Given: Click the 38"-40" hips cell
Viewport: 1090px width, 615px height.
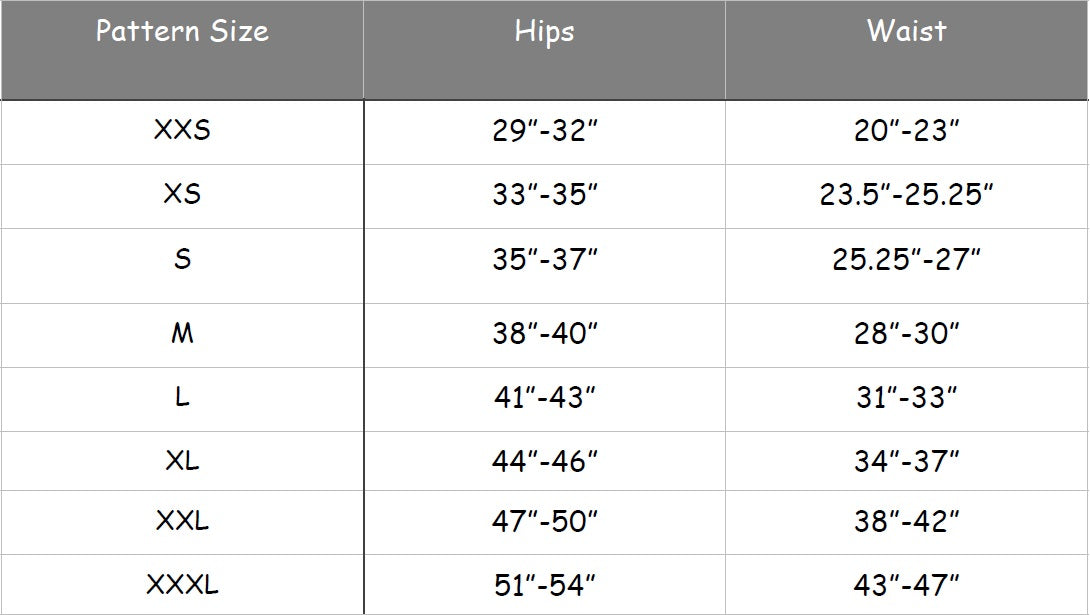Looking at the screenshot, I should [544, 334].
